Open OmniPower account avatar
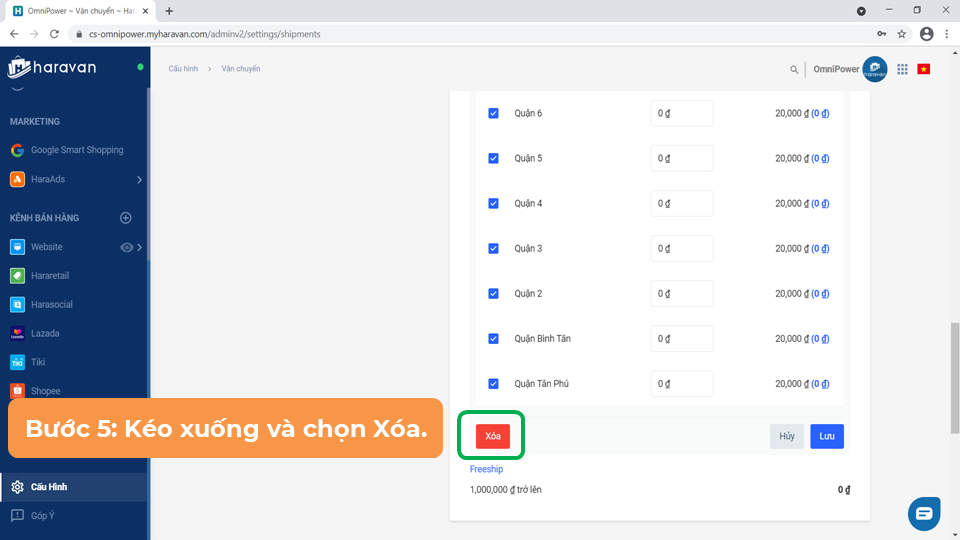Viewport: 960px width, 540px height. (x=875, y=69)
